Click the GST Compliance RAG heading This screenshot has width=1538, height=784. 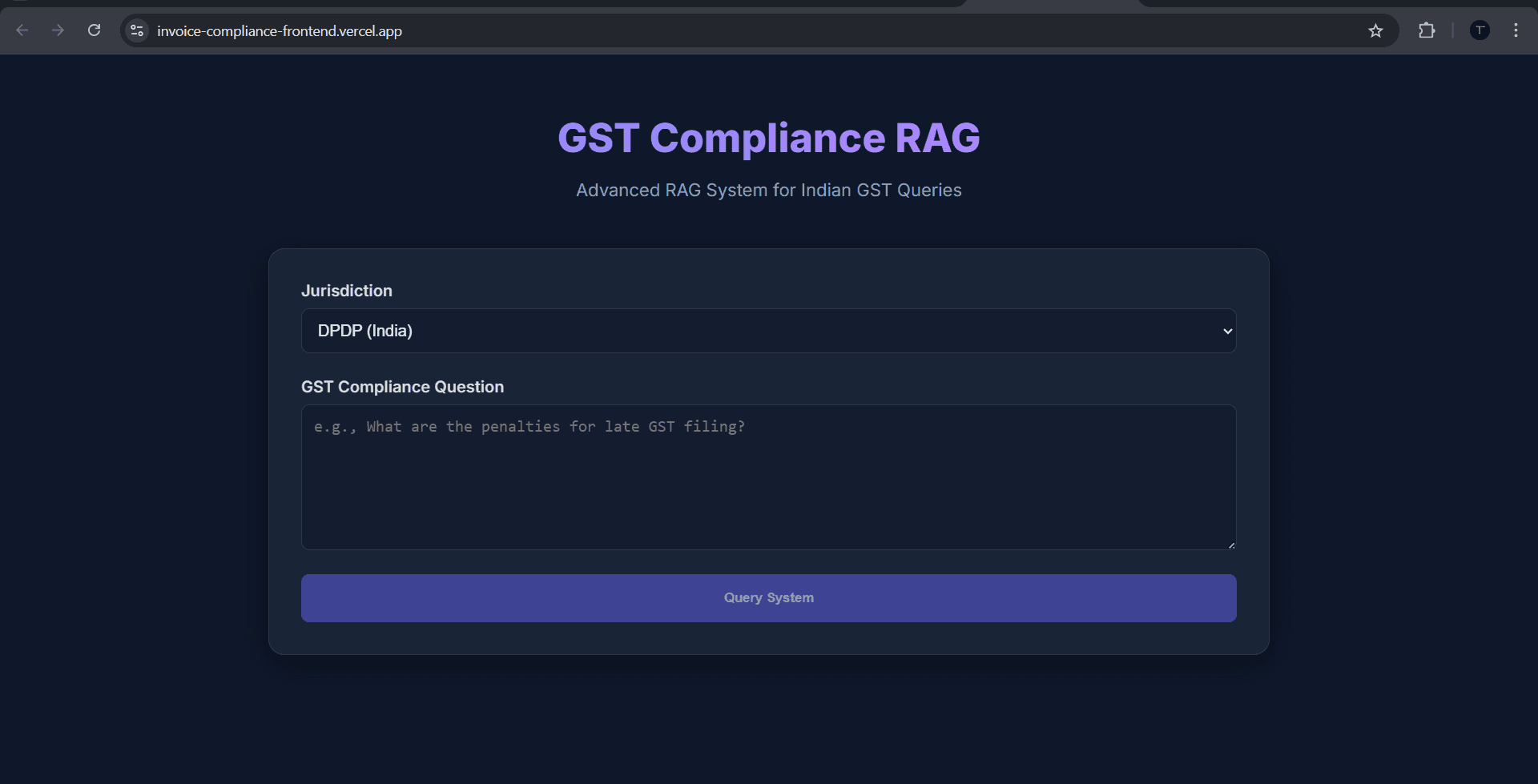point(769,138)
